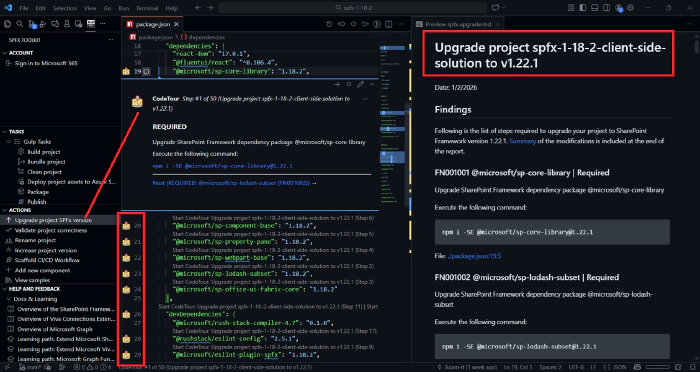Collapse the ACCOUNT section
Screen dimensions: 700x372
click(4, 53)
